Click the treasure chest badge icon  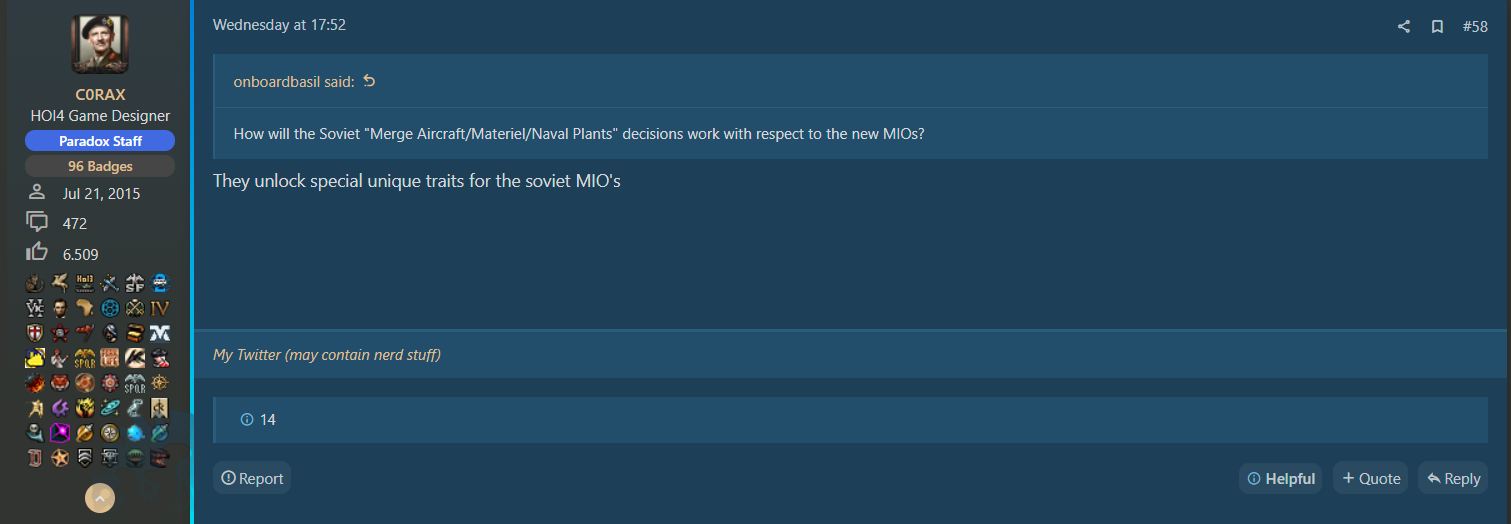click(135, 333)
